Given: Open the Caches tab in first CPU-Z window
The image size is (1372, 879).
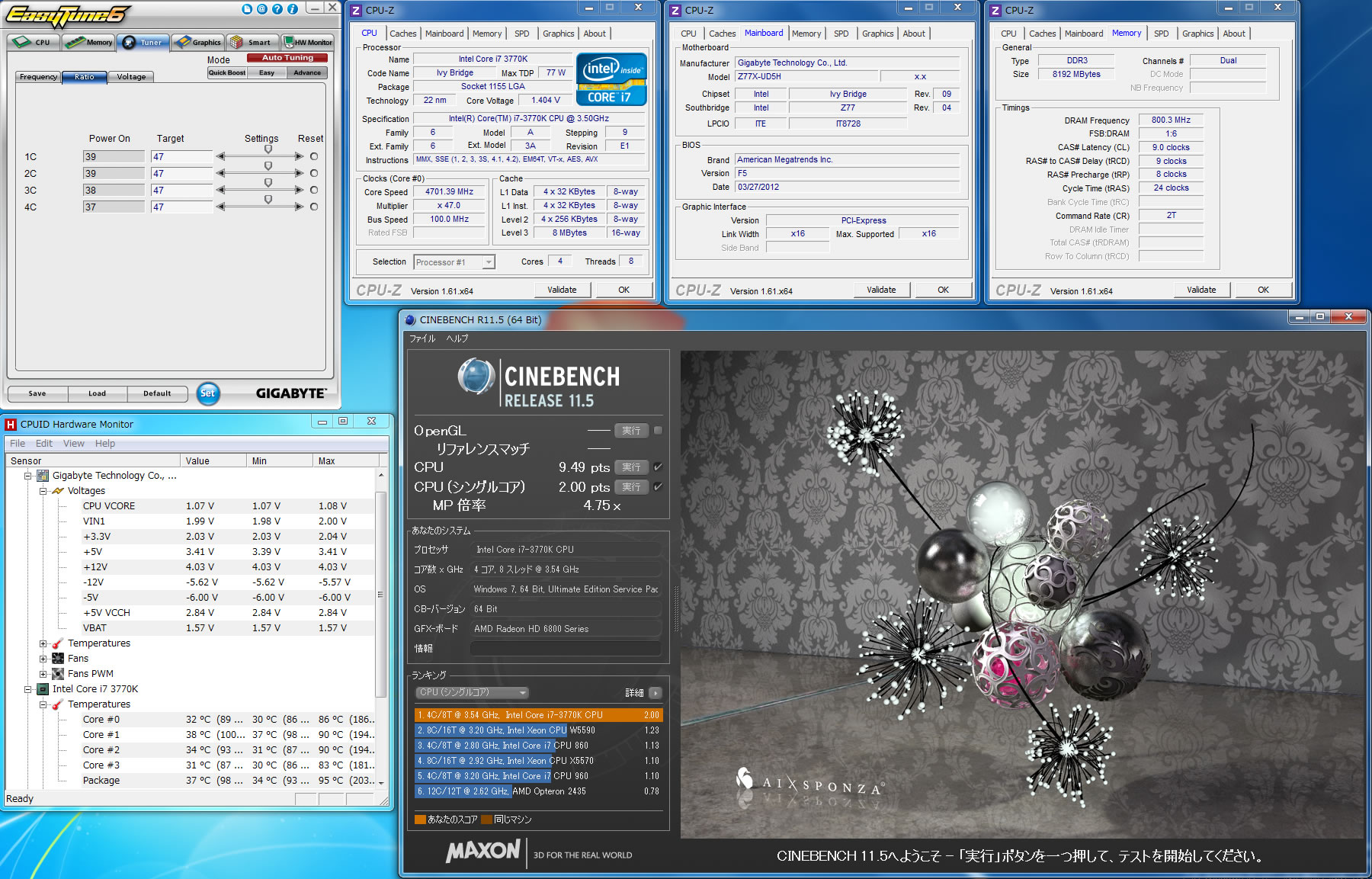Looking at the screenshot, I should click(402, 34).
